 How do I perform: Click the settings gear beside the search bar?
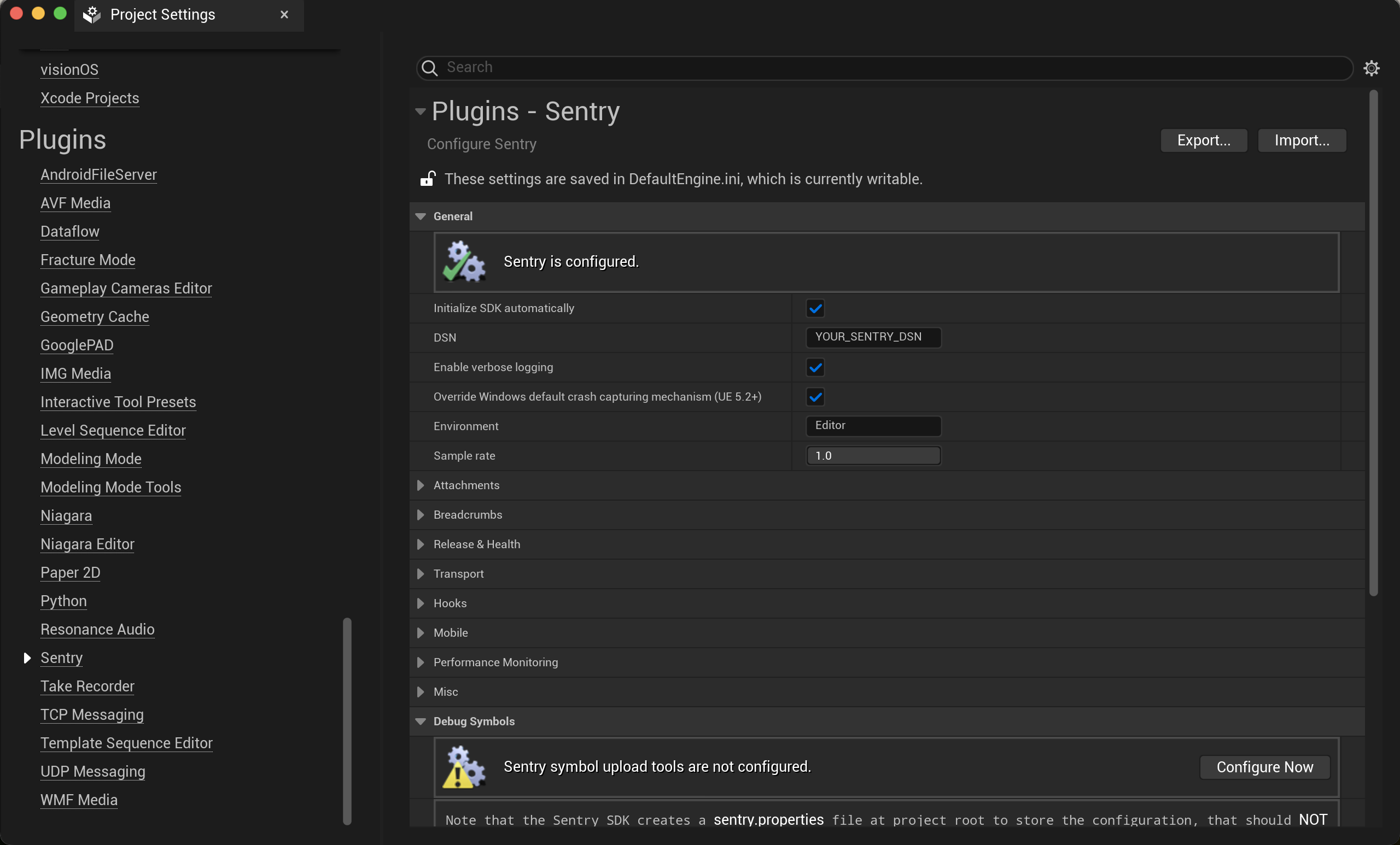point(1373,68)
